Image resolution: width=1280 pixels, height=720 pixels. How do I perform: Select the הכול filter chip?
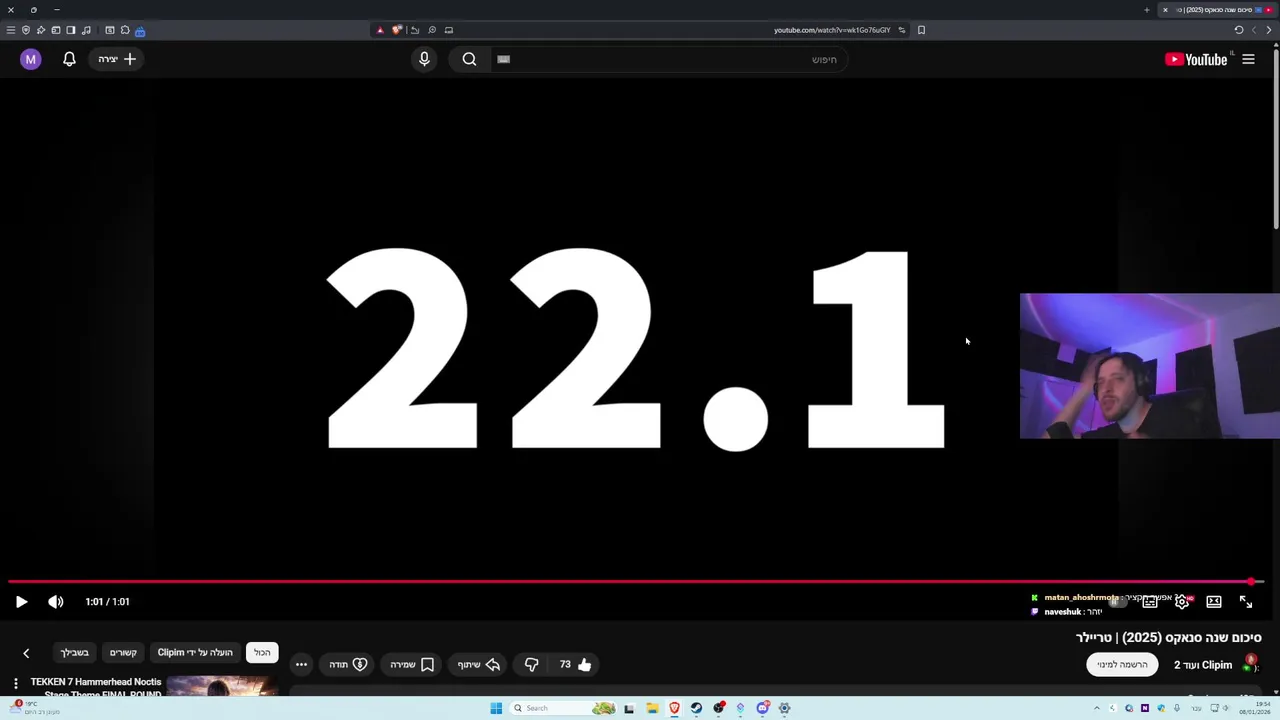click(x=262, y=652)
